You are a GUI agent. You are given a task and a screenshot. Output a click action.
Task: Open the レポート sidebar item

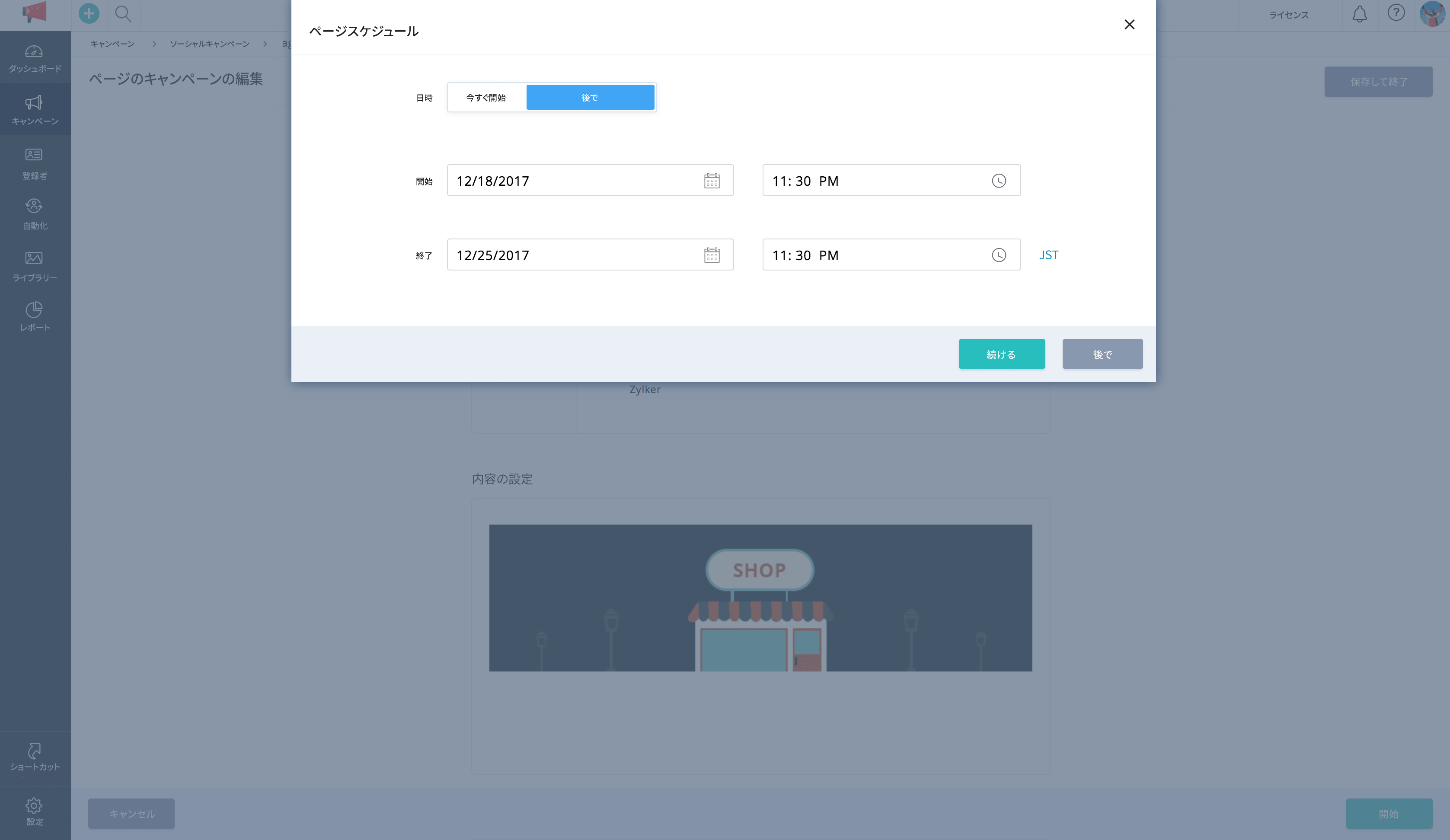point(35,316)
